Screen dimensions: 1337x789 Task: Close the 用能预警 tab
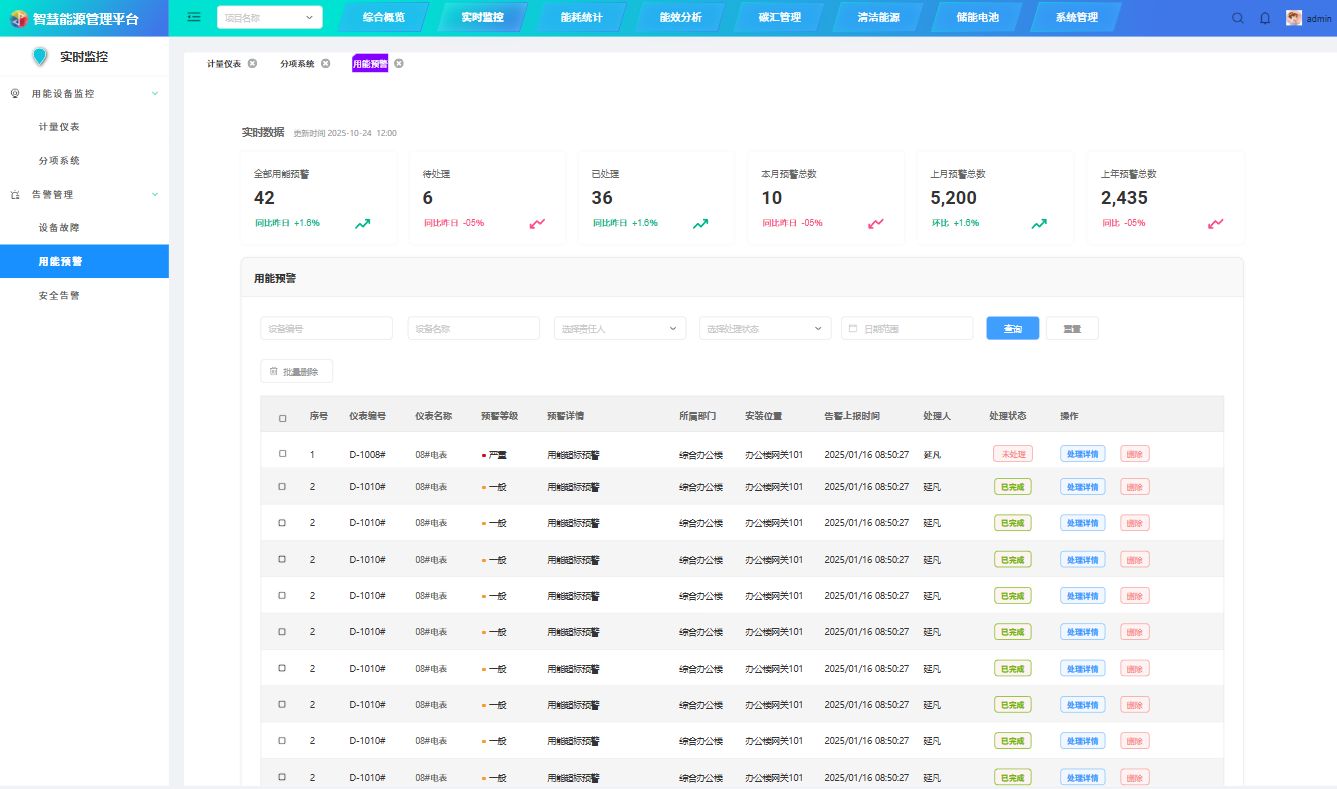(398, 63)
